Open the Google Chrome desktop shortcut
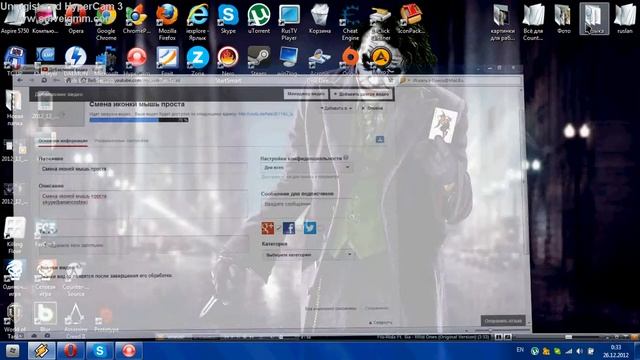Image resolution: width=640 pixels, height=360 pixels. coord(106,21)
